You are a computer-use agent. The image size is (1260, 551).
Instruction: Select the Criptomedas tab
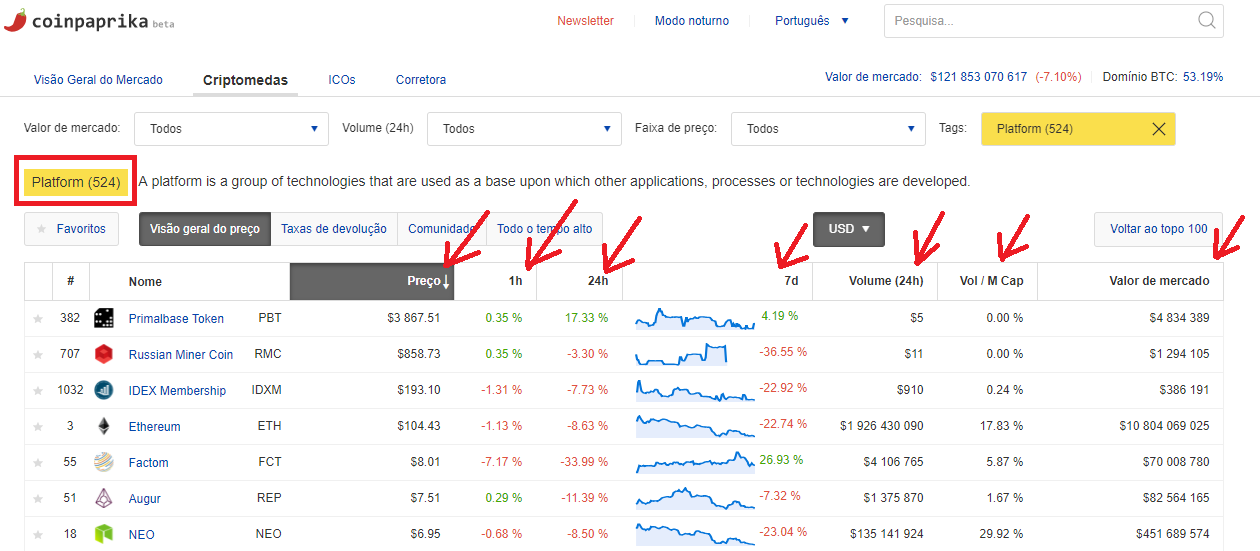245,80
